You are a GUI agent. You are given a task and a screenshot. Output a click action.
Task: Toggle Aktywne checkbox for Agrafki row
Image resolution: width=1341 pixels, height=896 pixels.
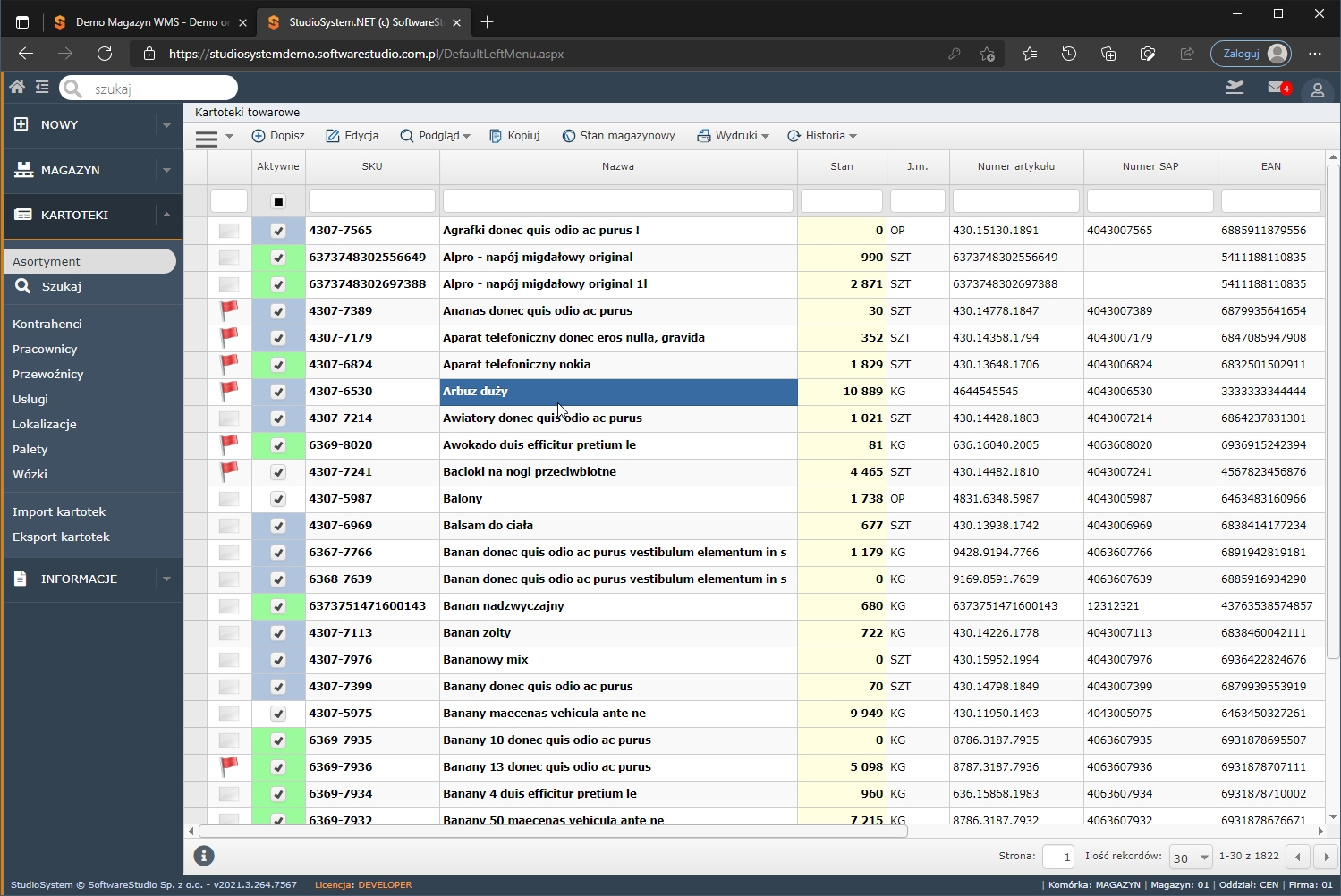click(x=278, y=231)
